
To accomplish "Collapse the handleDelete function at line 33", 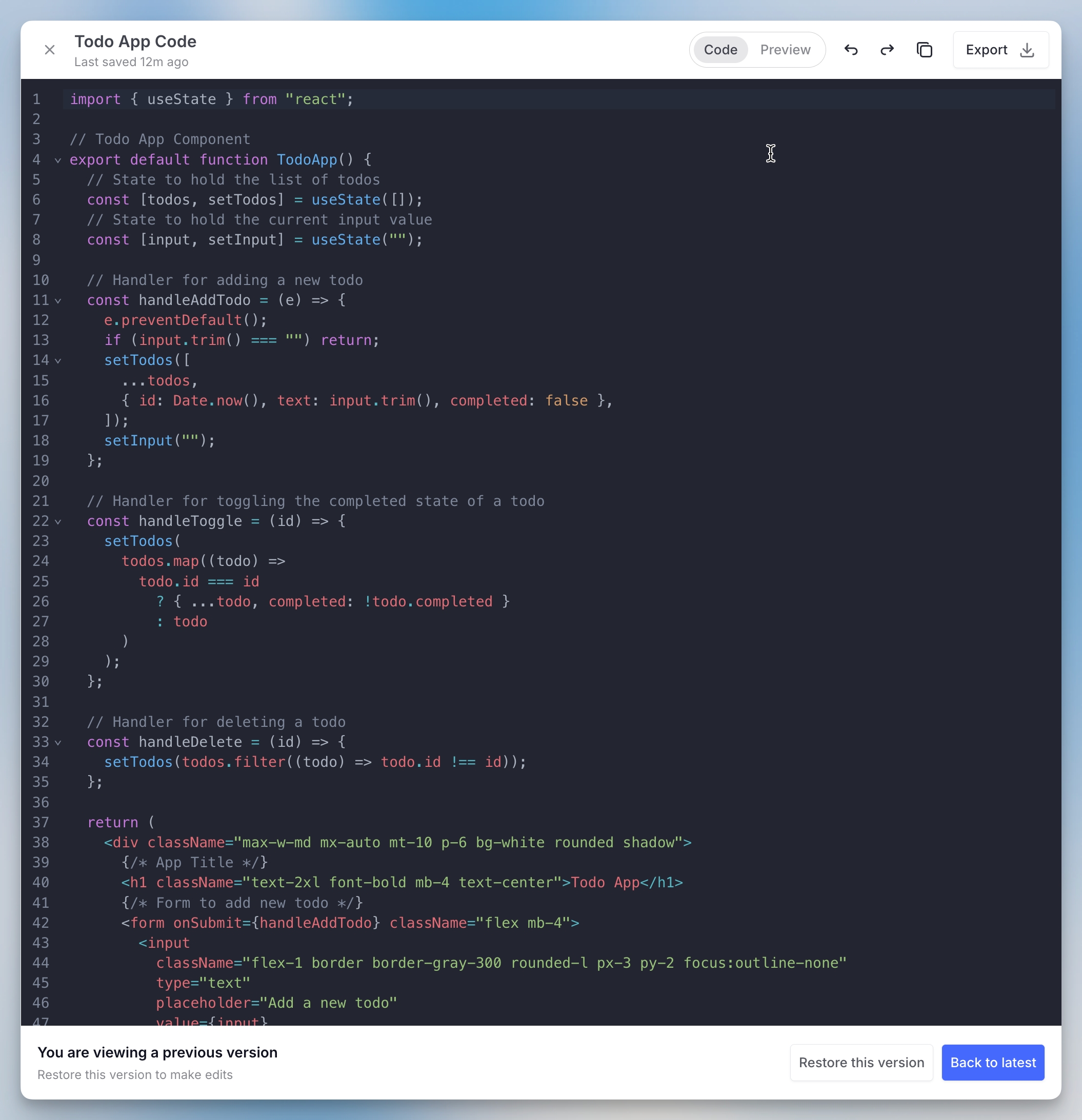I will (58, 743).
